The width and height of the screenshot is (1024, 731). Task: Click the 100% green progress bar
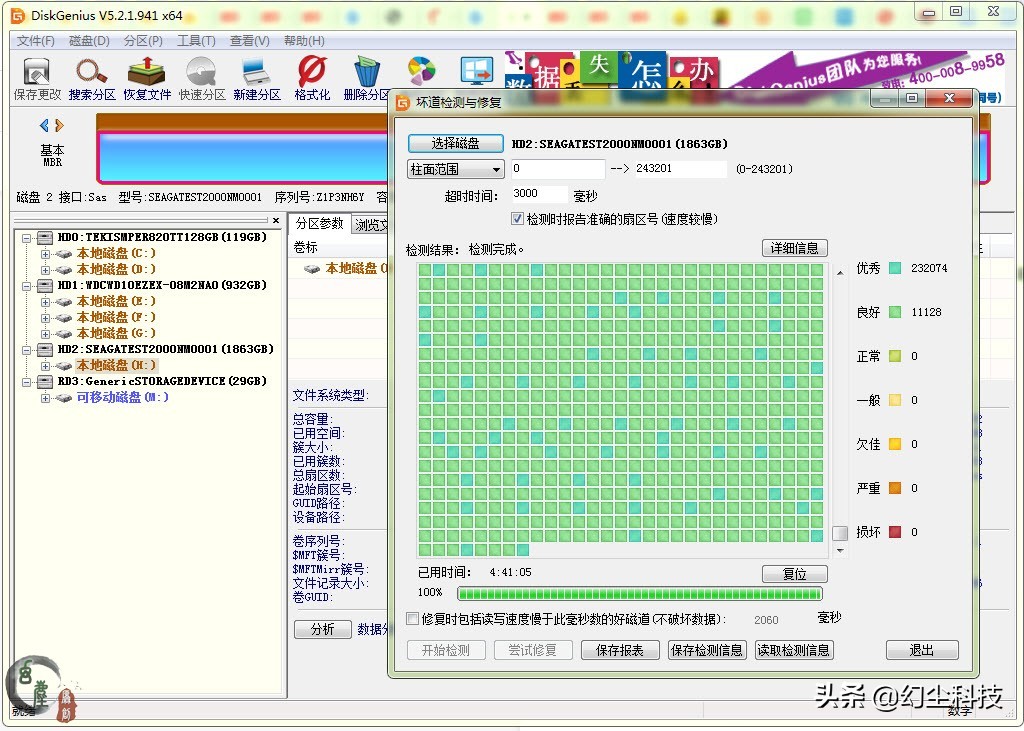coord(639,593)
